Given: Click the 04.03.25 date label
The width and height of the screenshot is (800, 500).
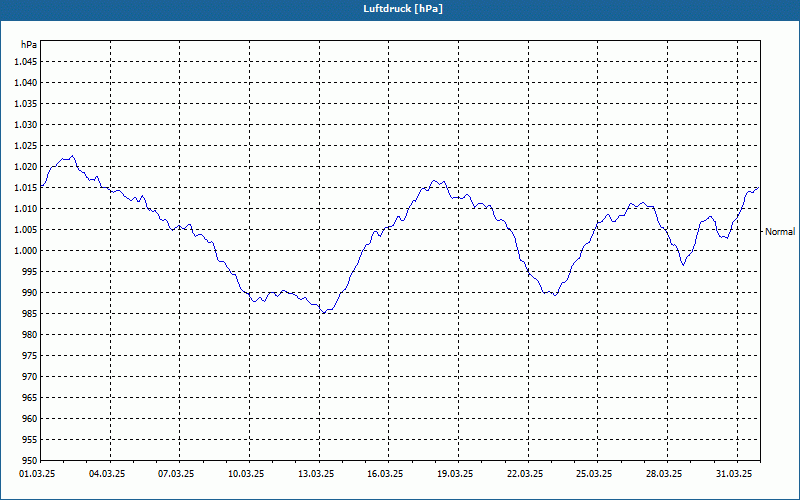Looking at the screenshot, I should pyautogui.click(x=107, y=474).
